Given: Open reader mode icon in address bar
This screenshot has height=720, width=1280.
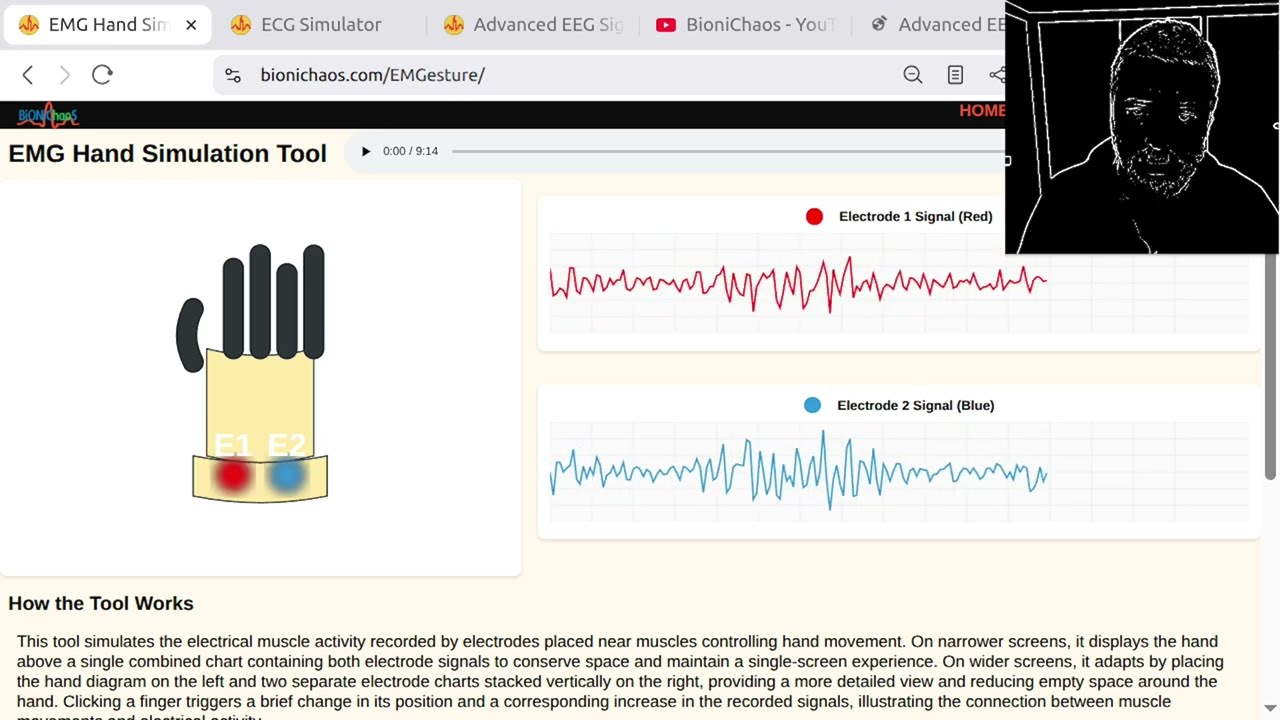Looking at the screenshot, I should point(955,75).
